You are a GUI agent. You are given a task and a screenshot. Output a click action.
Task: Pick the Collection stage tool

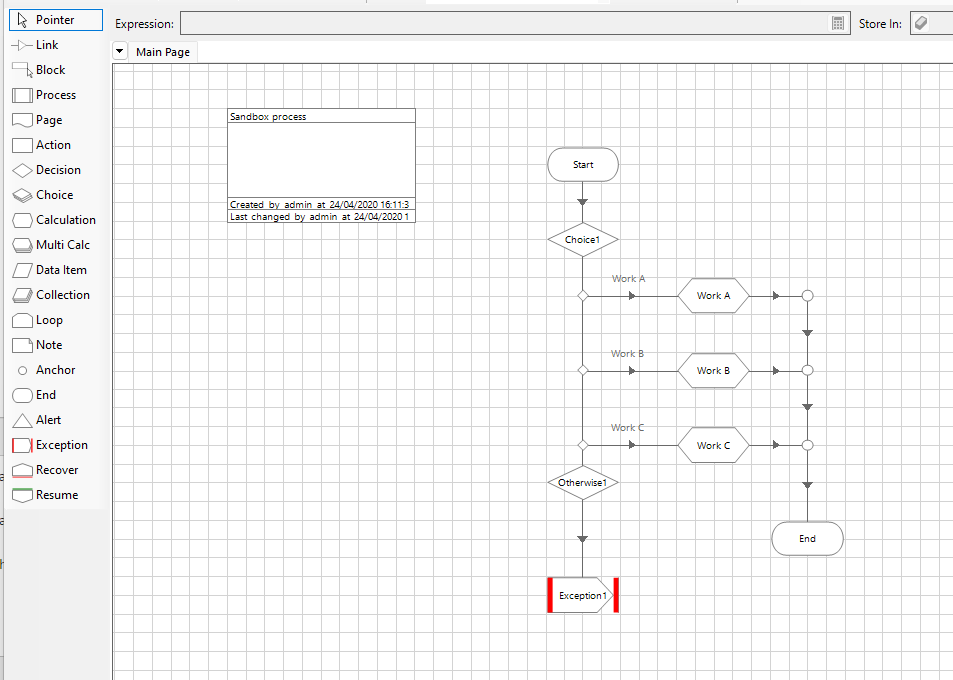[62, 295]
